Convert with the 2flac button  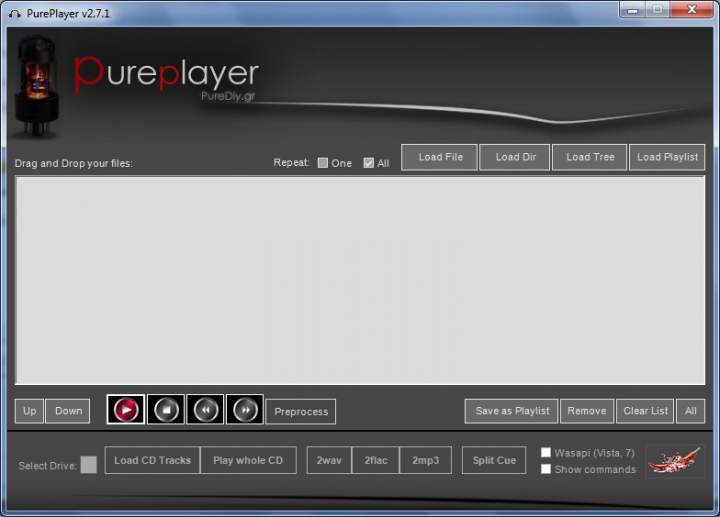[376, 460]
